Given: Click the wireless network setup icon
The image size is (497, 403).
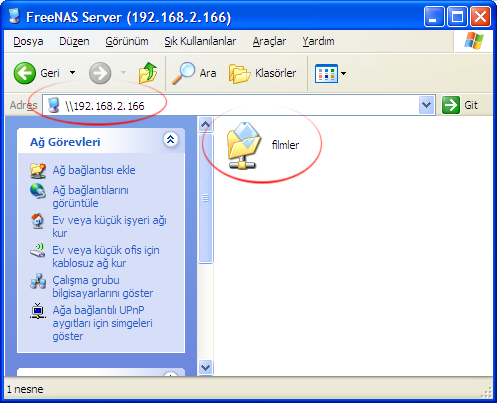Looking at the screenshot, I should click(x=38, y=251).
